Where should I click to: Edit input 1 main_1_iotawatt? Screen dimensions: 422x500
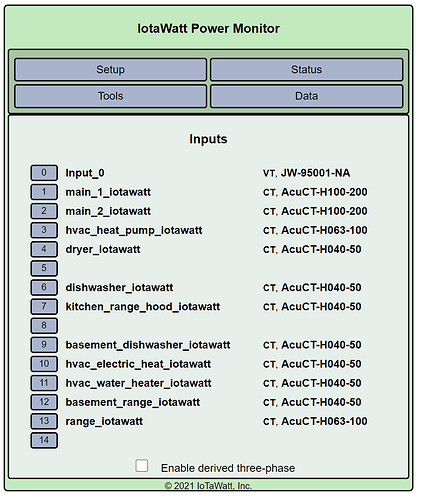pyautogui.click(x=44, y=192)
